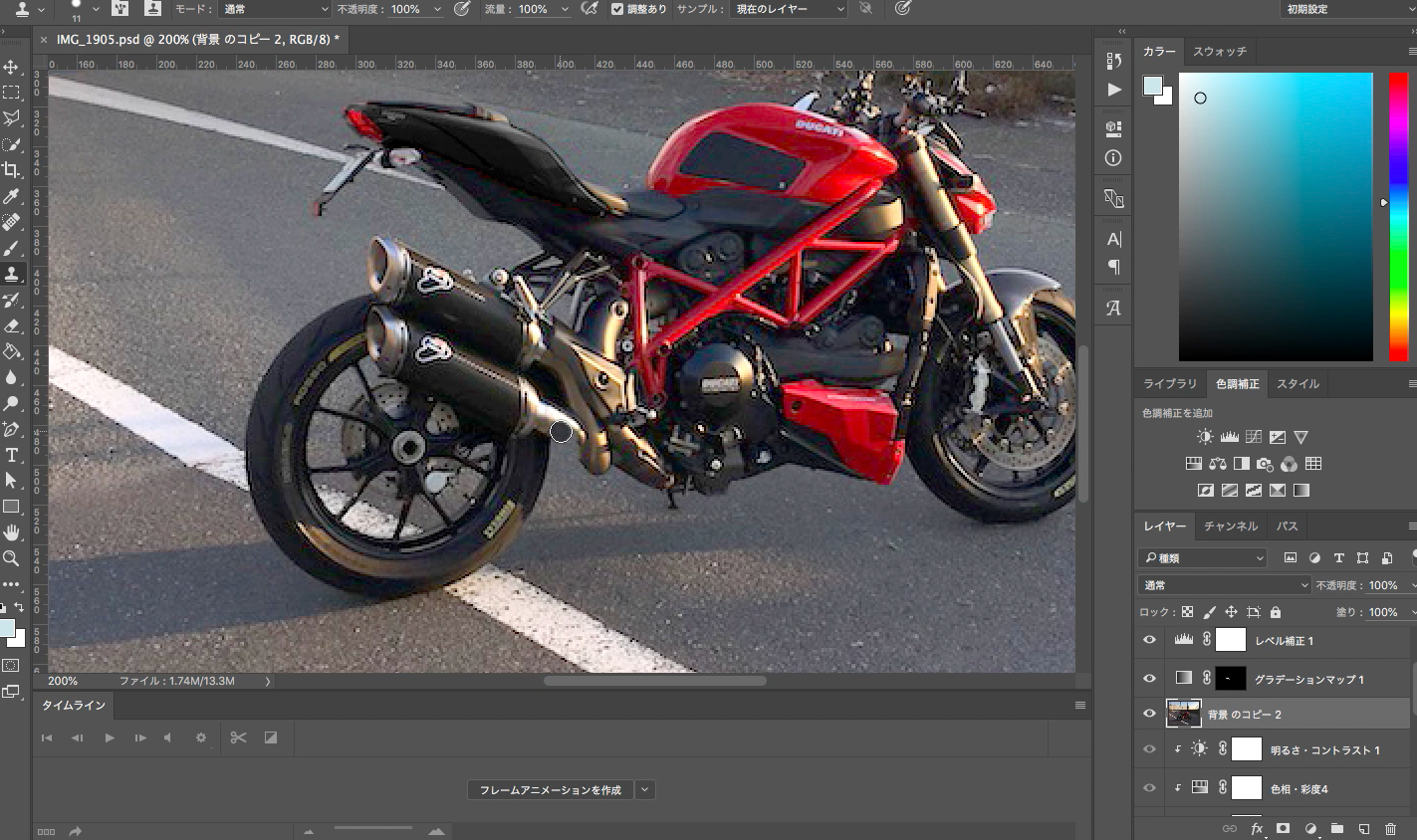This screenshot has height=840, width=1417.
Task: Select the Crop tool in toolbar
Action: pyautogui.click(x=12, y=170)
